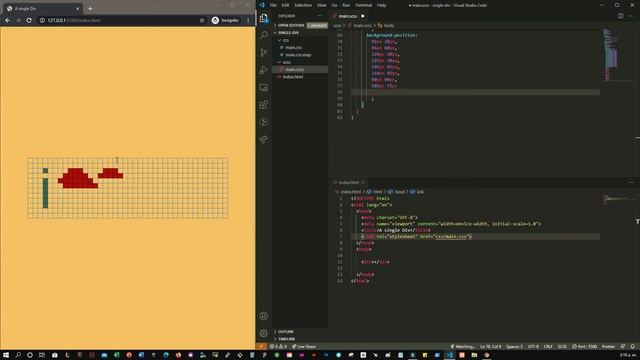Open the Help menu in VS Code
Image resolution: width=640 pixels, height=360 pixels.
381,5
